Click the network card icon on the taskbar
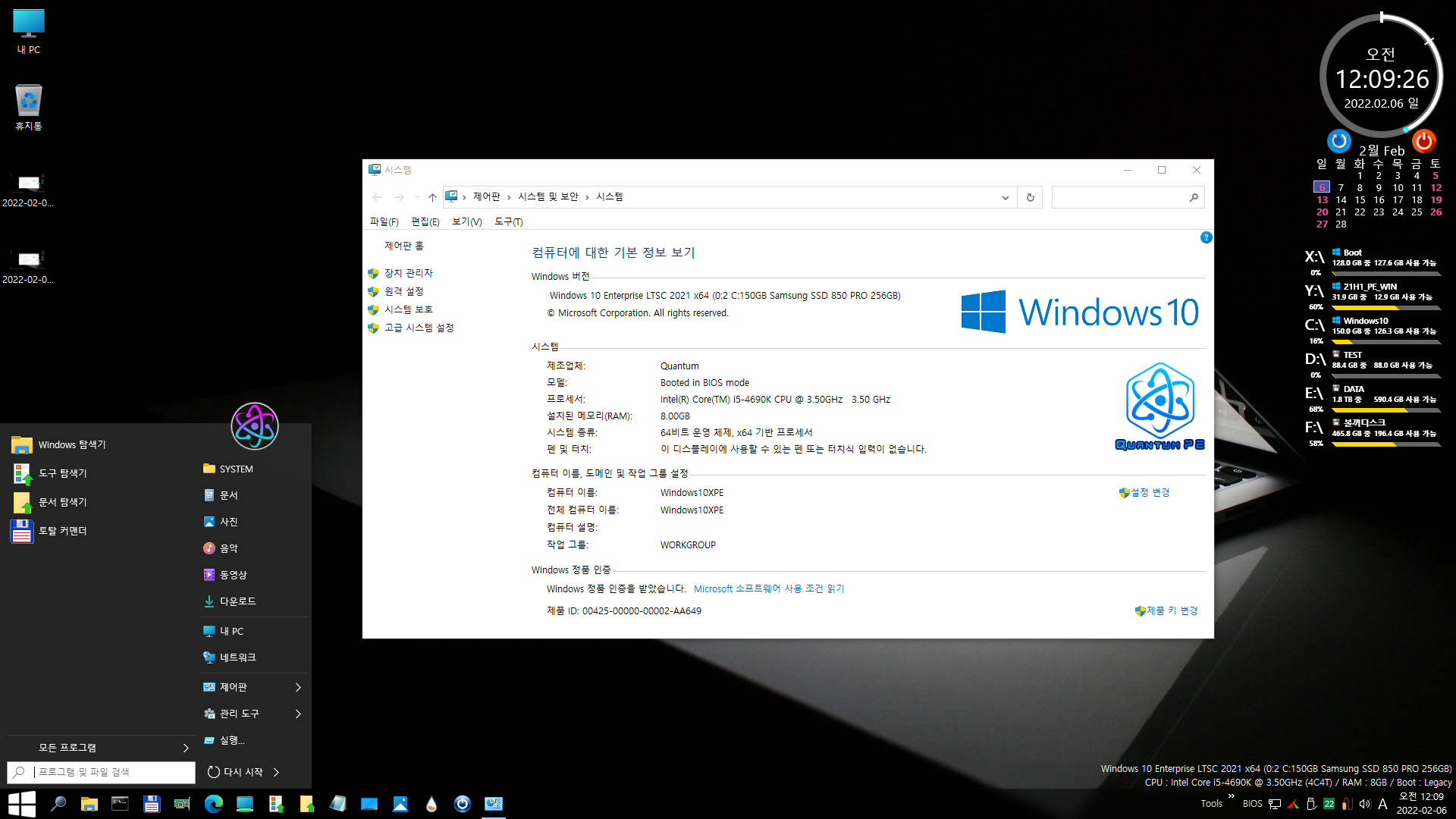Image resolution: width=1456 pixels, height=819 pixels. pos(182,804)
